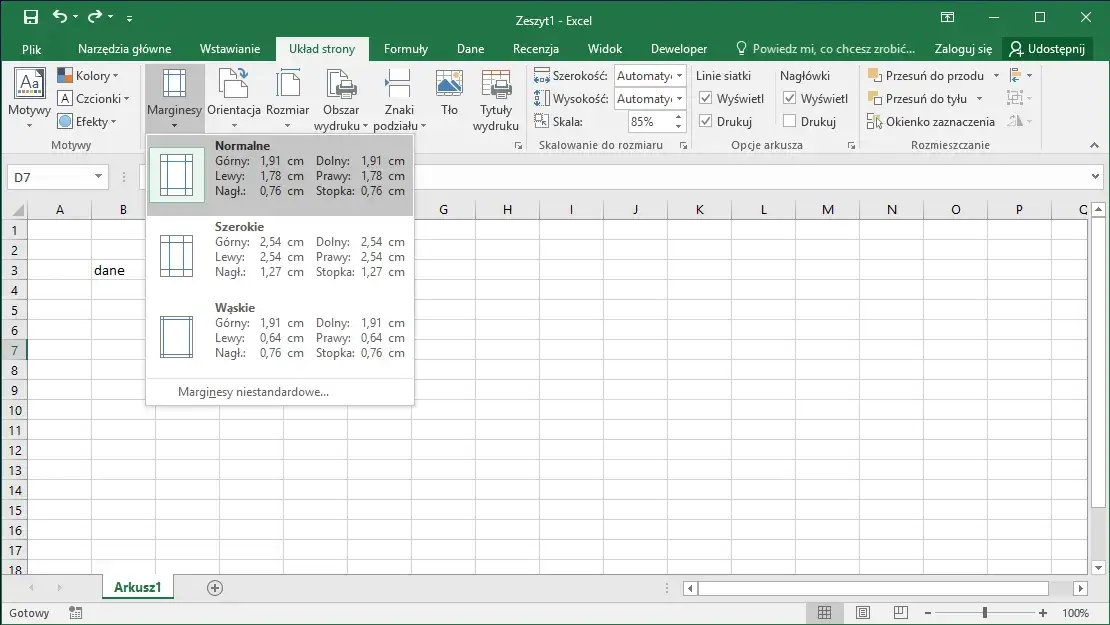
Task: Open the Motywy themes gallery
Action: (x=29, y=98)
